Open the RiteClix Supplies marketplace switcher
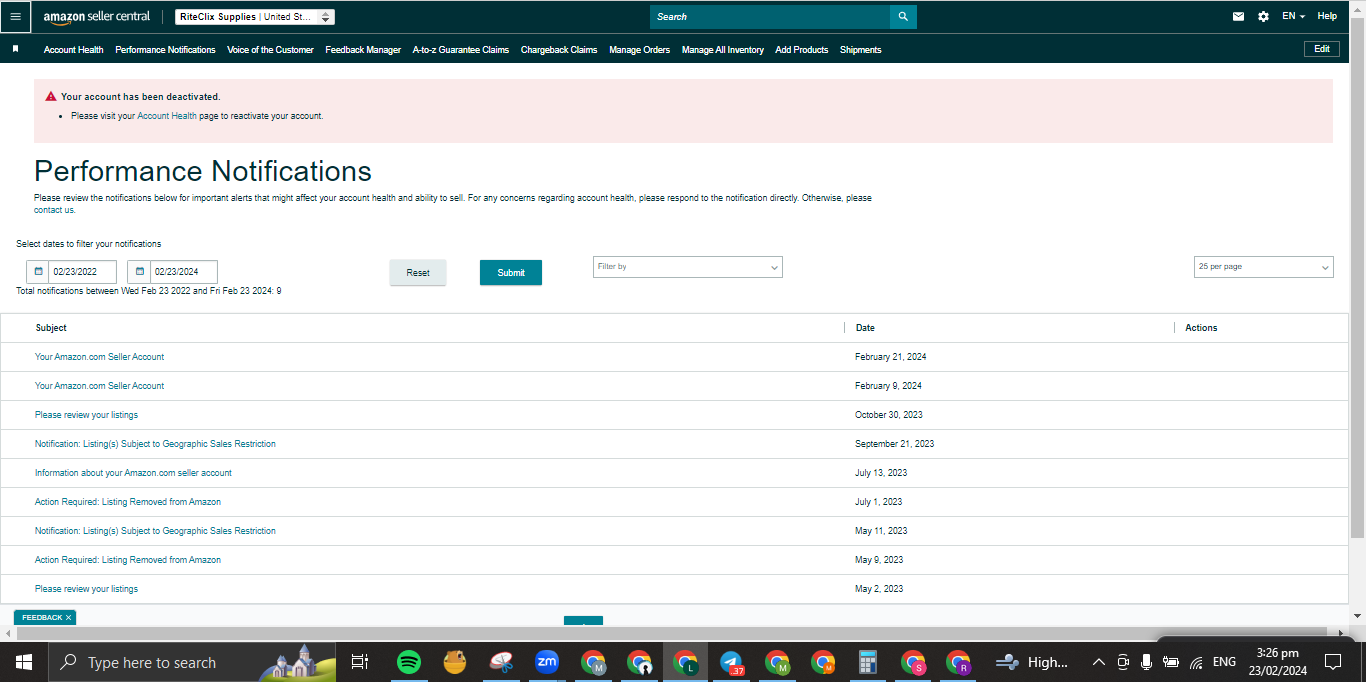Image resolution: width=1366 pixels, height=682 pixels. [255, 17]
